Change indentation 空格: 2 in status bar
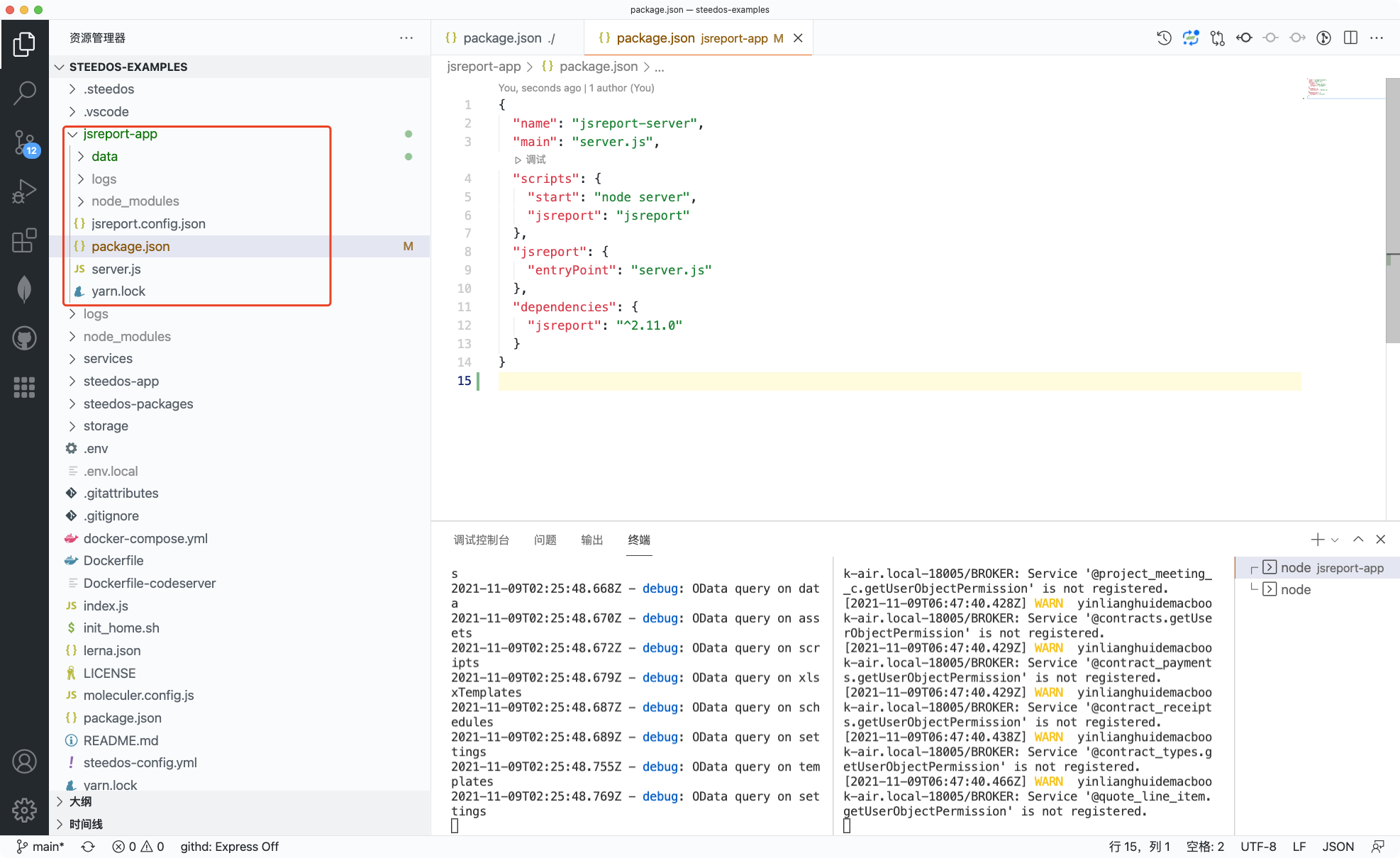The image size is (1400, 858). tap(1205, 847)
